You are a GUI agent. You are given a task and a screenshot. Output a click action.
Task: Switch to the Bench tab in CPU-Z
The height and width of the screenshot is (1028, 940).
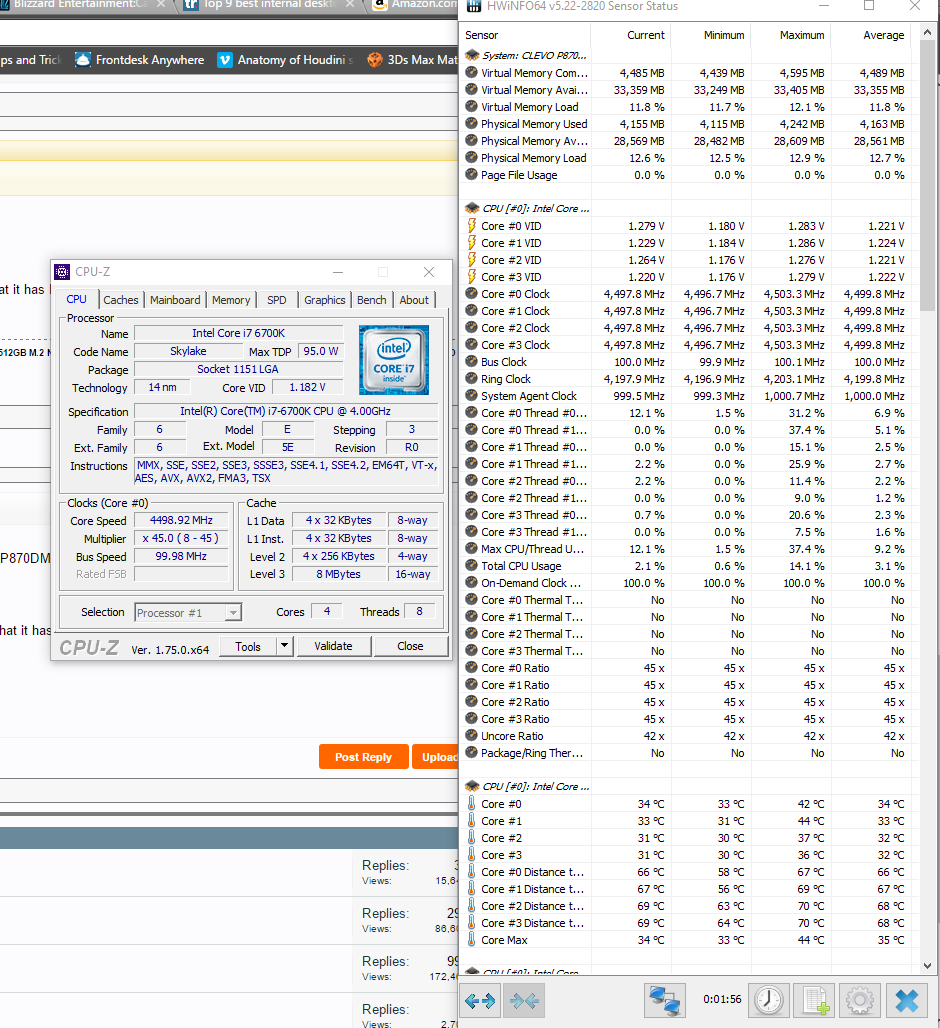point(372,300)
